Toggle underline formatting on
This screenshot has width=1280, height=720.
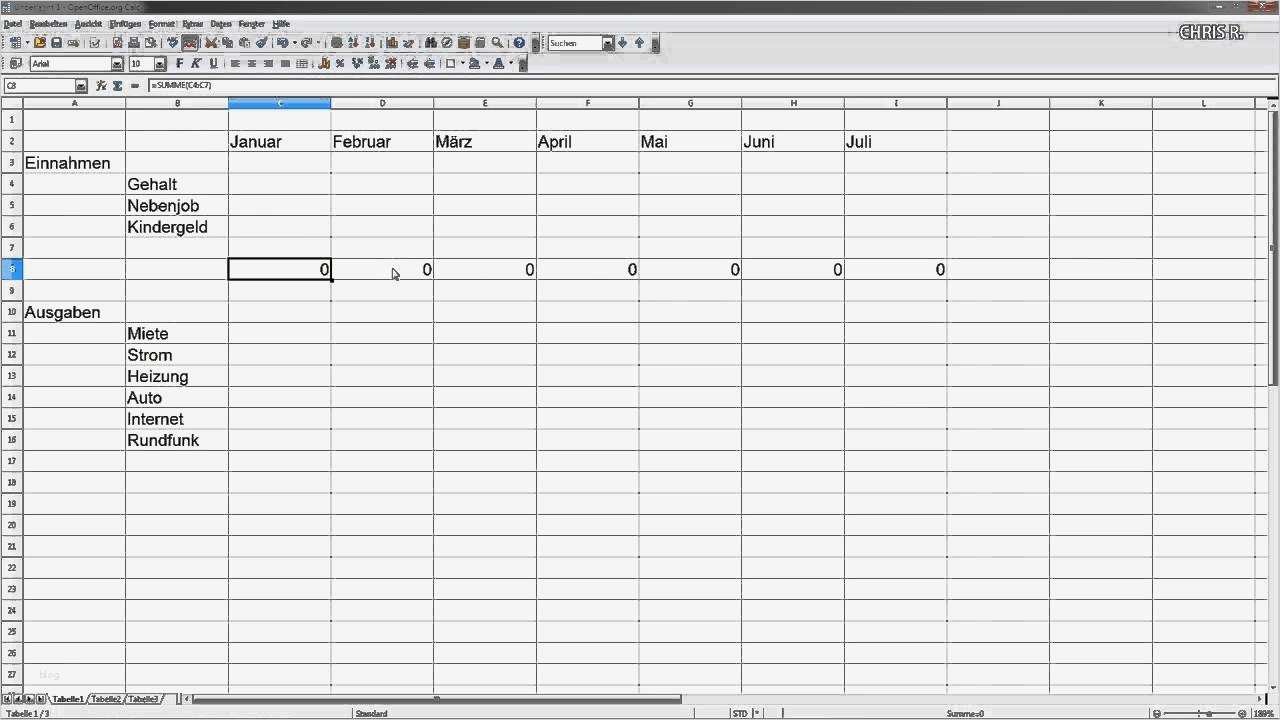pyautogui.click(x=213, y=63)
